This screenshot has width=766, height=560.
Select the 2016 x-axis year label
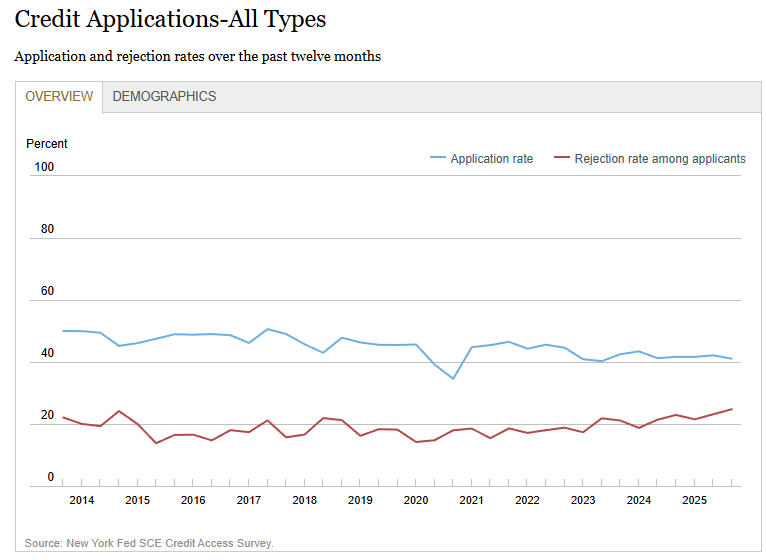pyautogui.click(x=193, y=500)
